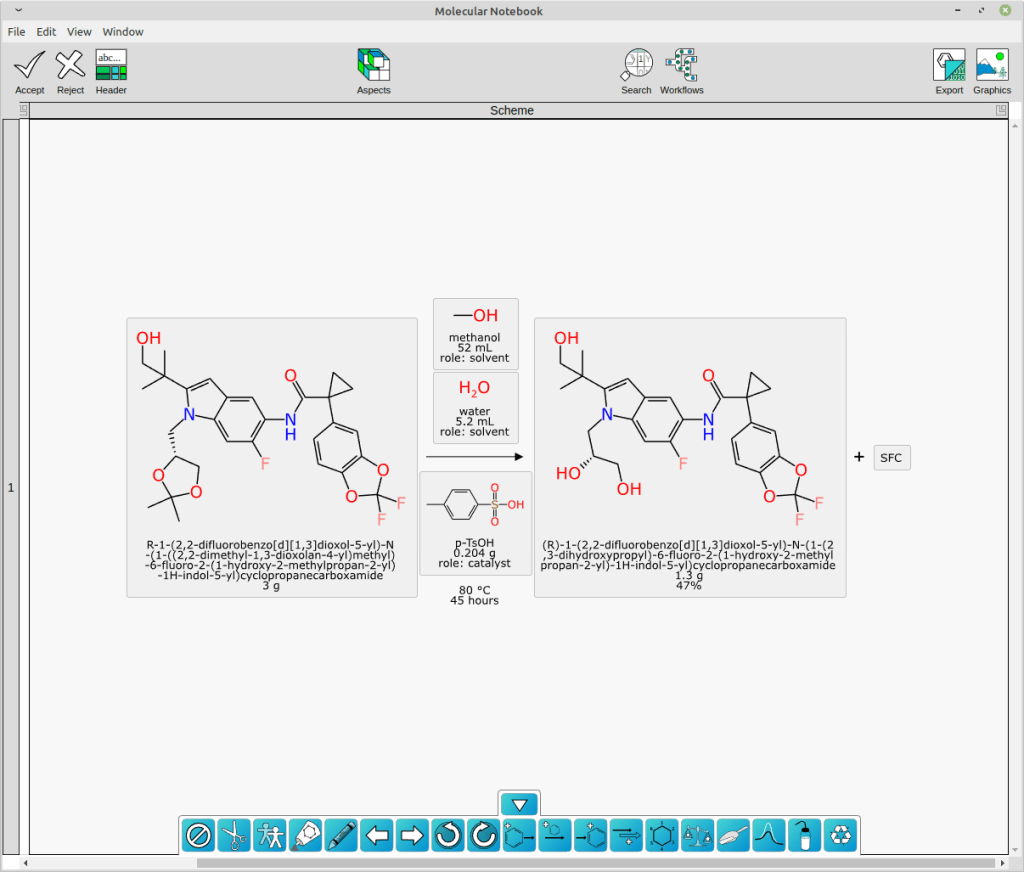Open the Window menu
The width and height of the screenshot is (1024, 872).
123,32
